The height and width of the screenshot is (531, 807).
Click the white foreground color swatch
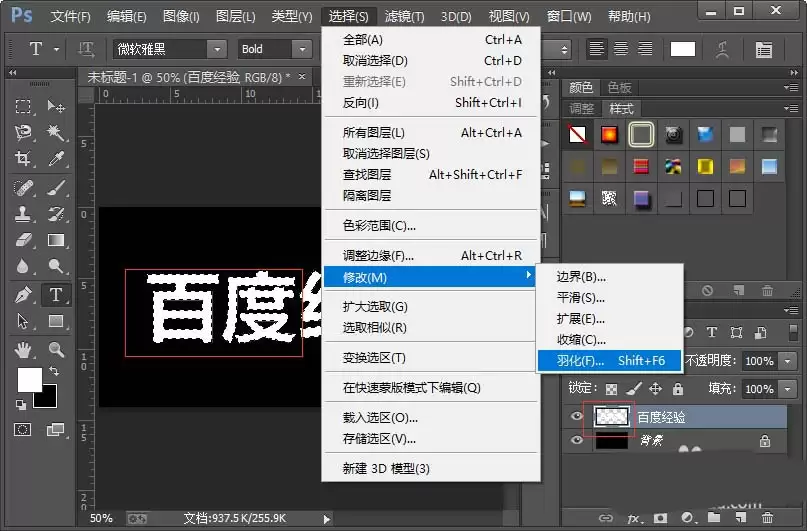click(x=29, y=380)
